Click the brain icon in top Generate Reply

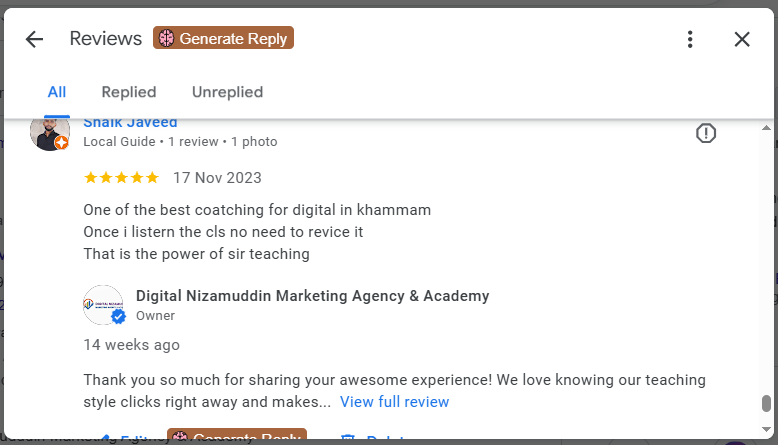[x=166, y=38]
